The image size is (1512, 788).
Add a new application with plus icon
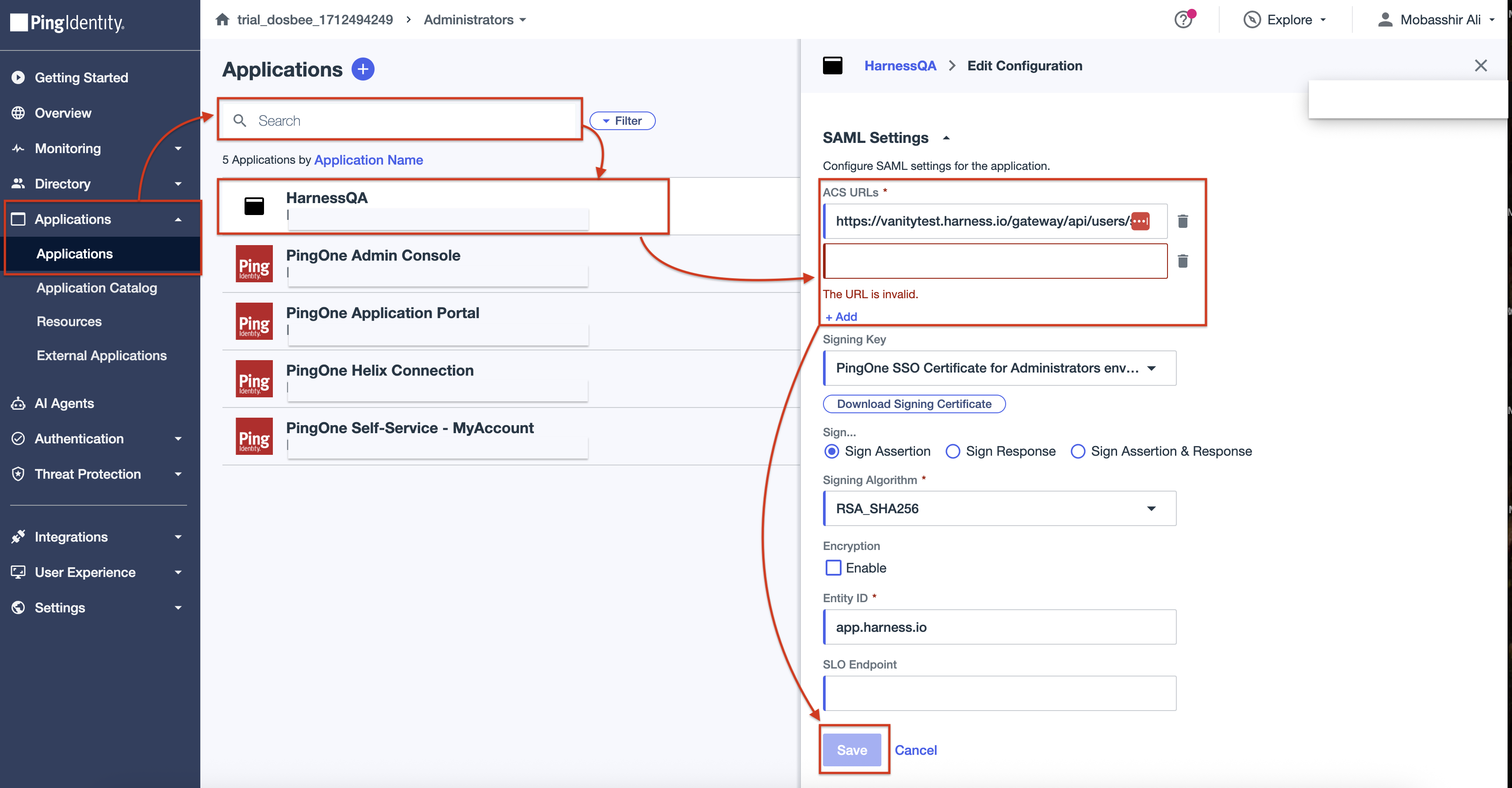pos(363,69)
